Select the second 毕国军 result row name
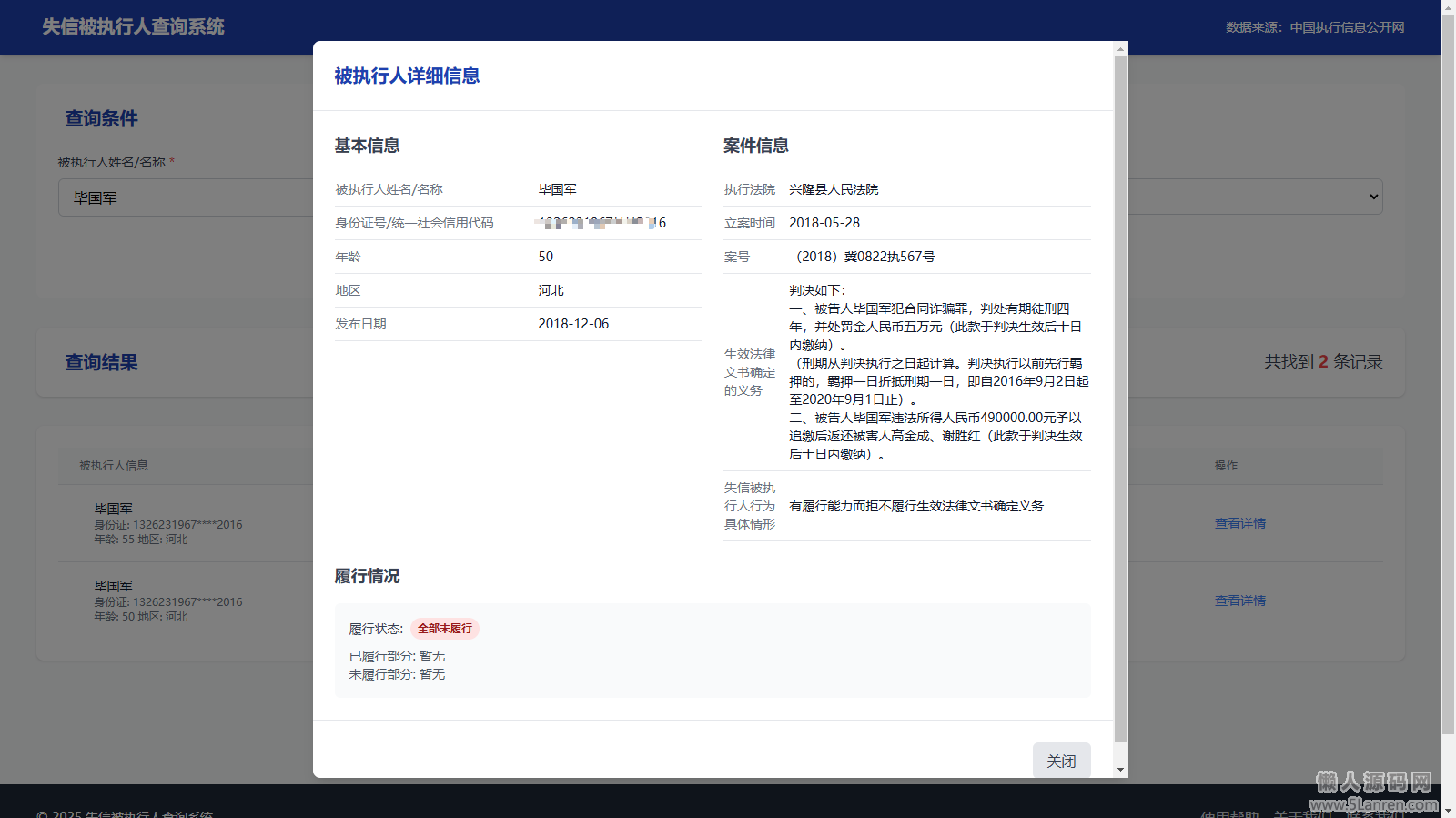 (x=114, y=586)
